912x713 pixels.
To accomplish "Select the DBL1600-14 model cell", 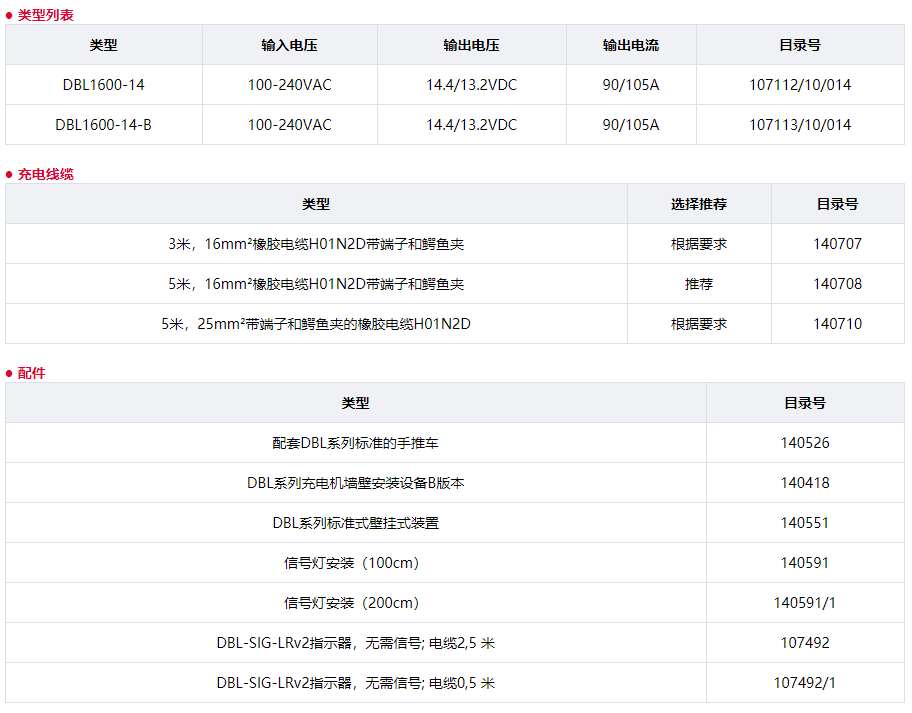I will pyautogui.click(x=103, y=85).
